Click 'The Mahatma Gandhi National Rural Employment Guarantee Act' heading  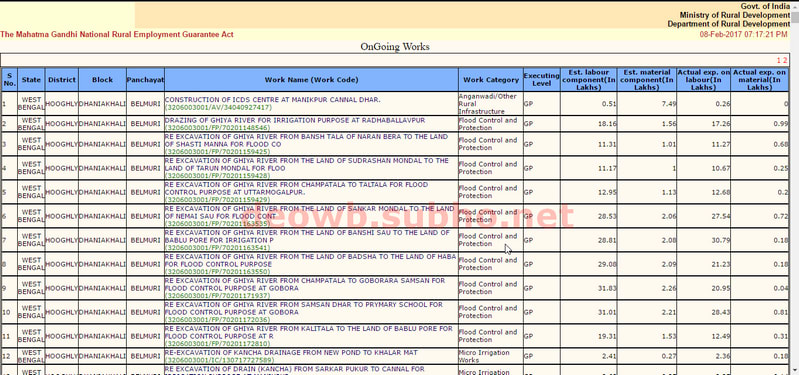pos(117,35)
